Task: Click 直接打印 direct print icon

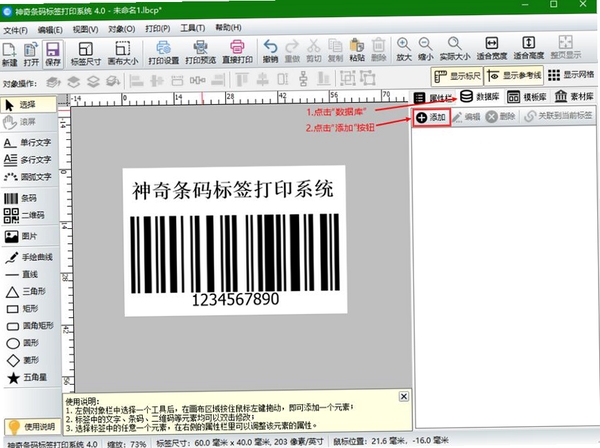Action: coord(237,52)
